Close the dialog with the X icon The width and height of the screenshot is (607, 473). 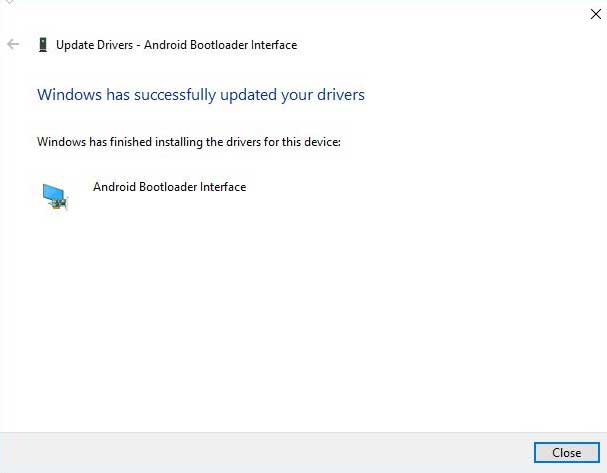click(x=595, y=14)
